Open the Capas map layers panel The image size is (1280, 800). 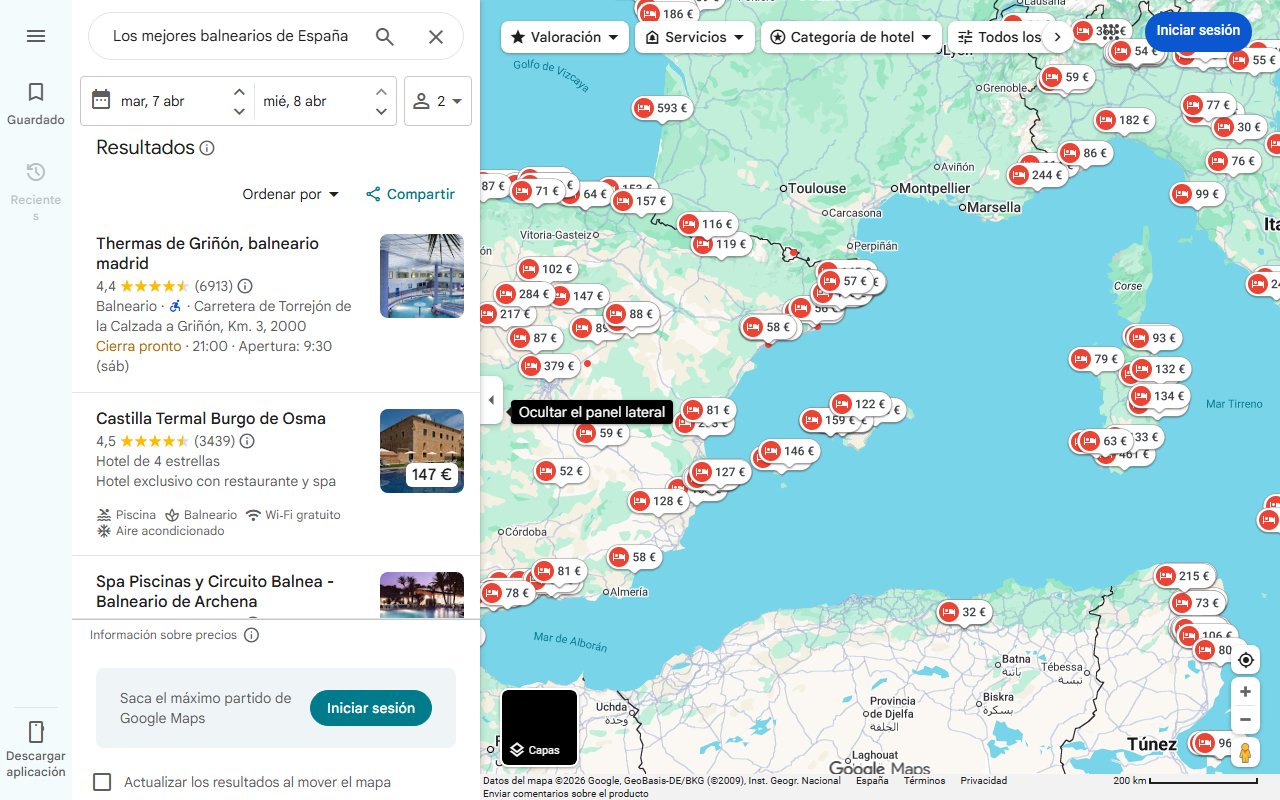pos(539,727)
